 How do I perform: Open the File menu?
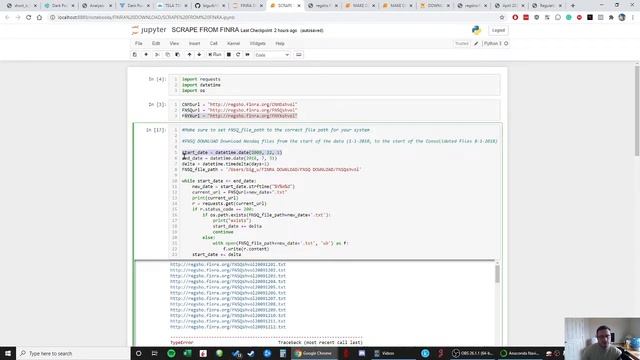[x=139, y=43]
